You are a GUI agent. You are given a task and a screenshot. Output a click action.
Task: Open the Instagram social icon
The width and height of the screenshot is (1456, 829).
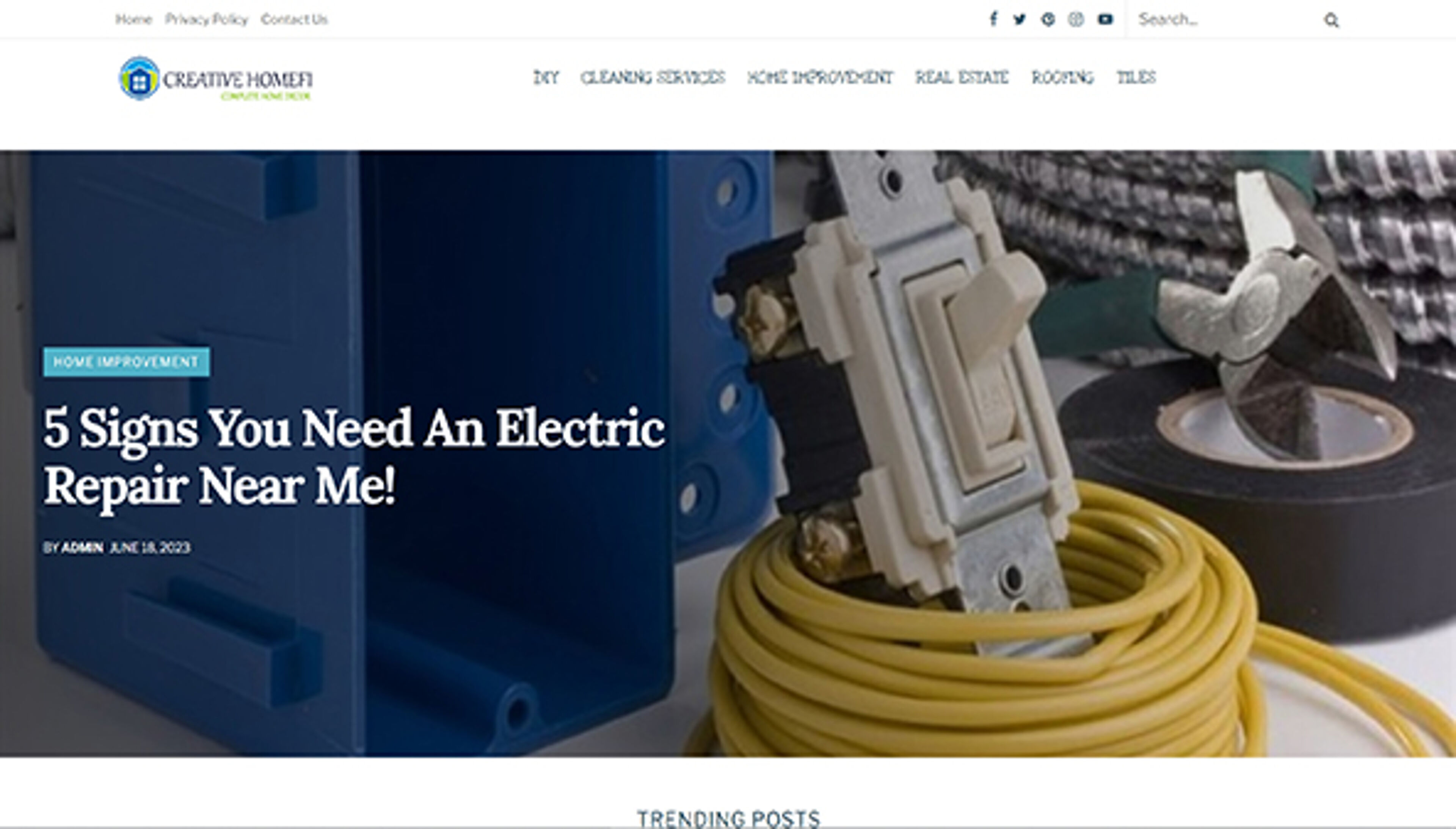(1076, 19)
